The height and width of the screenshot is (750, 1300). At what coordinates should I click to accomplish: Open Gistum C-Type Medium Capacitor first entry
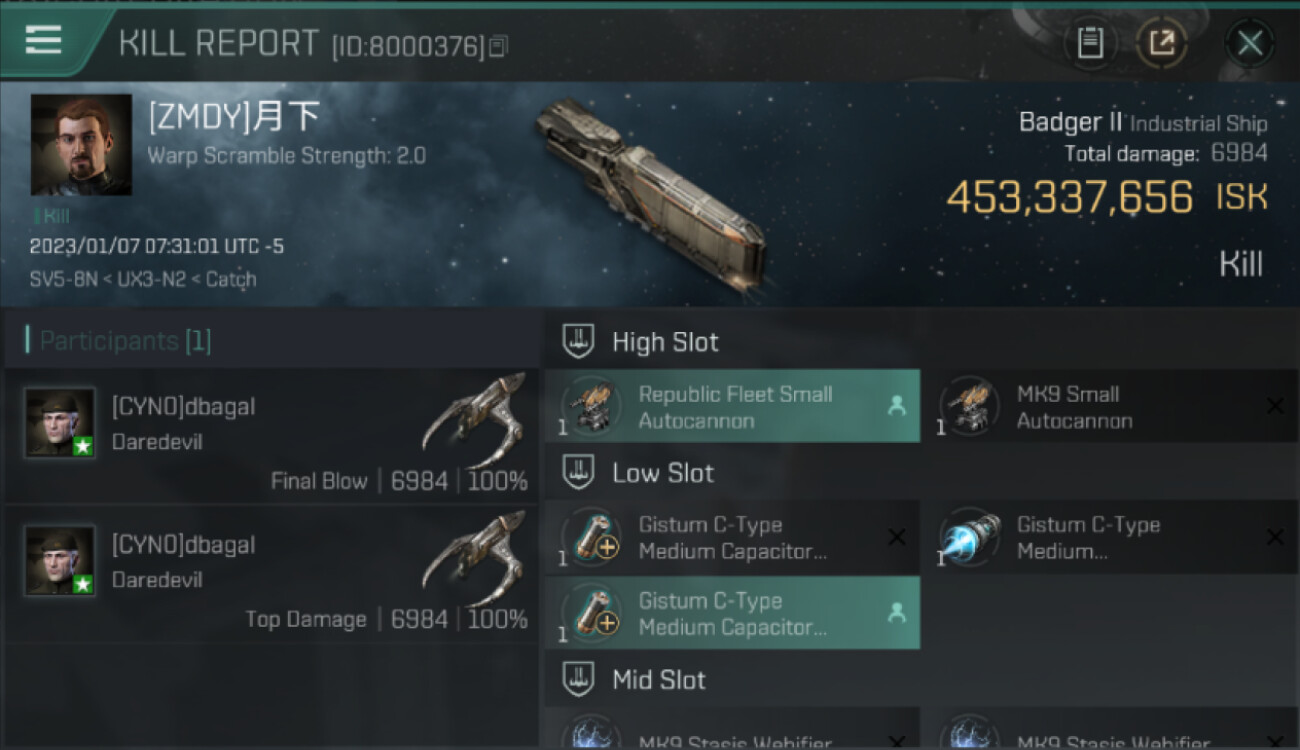click(732, 538)
